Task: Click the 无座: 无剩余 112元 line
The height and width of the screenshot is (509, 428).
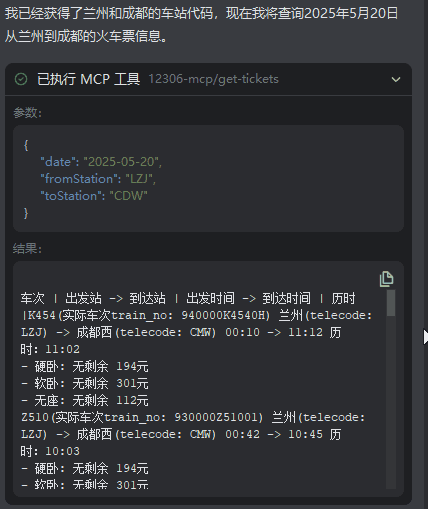Action: pyautogui.click(x=85, y=400)
